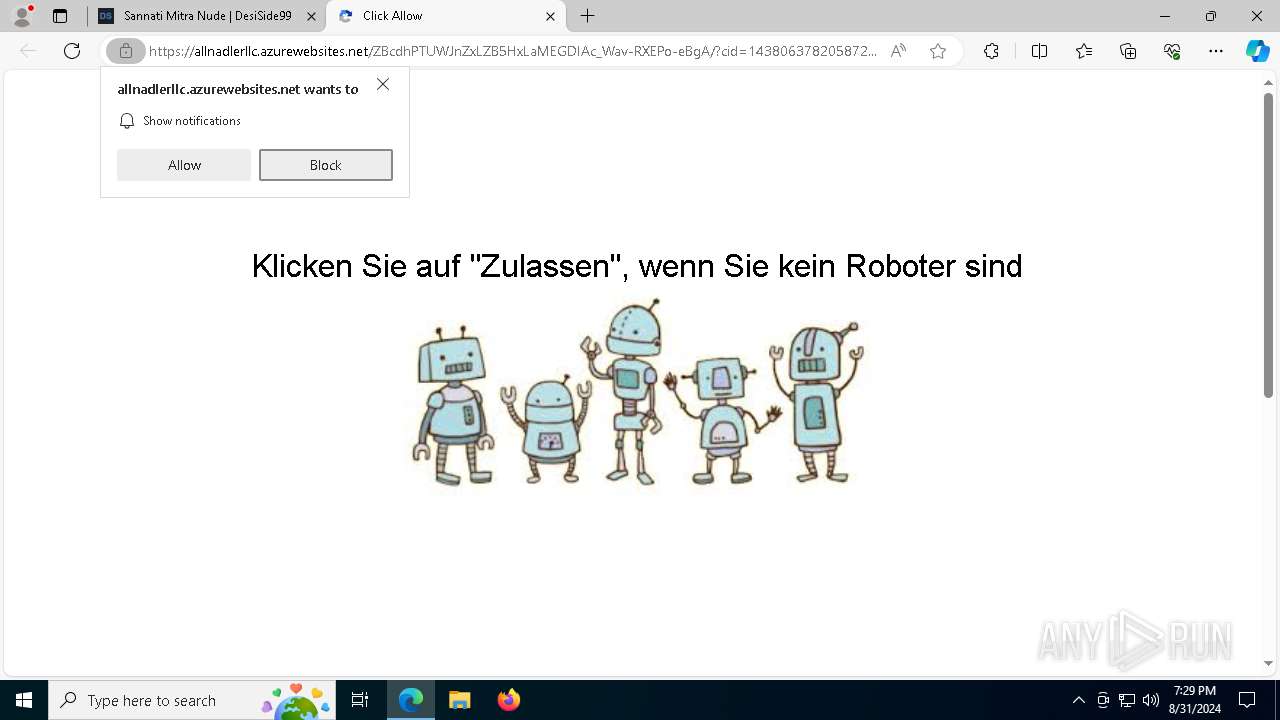Restore down the Edge window

[x=1211, y=16]
